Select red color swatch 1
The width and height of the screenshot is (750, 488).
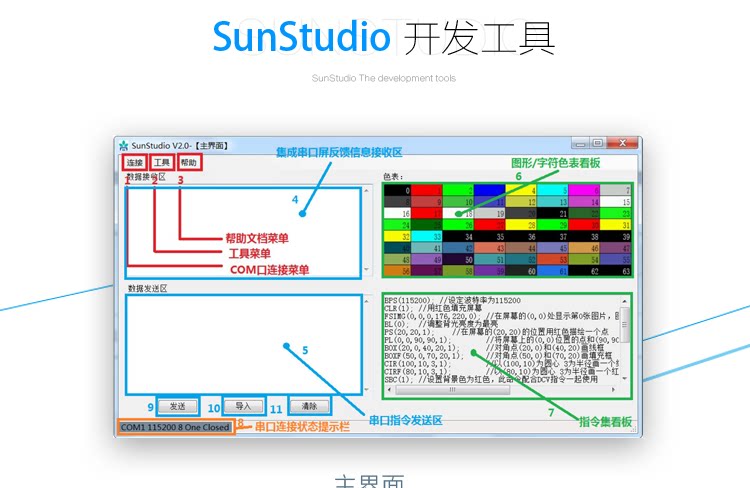(x=428, y=190)
